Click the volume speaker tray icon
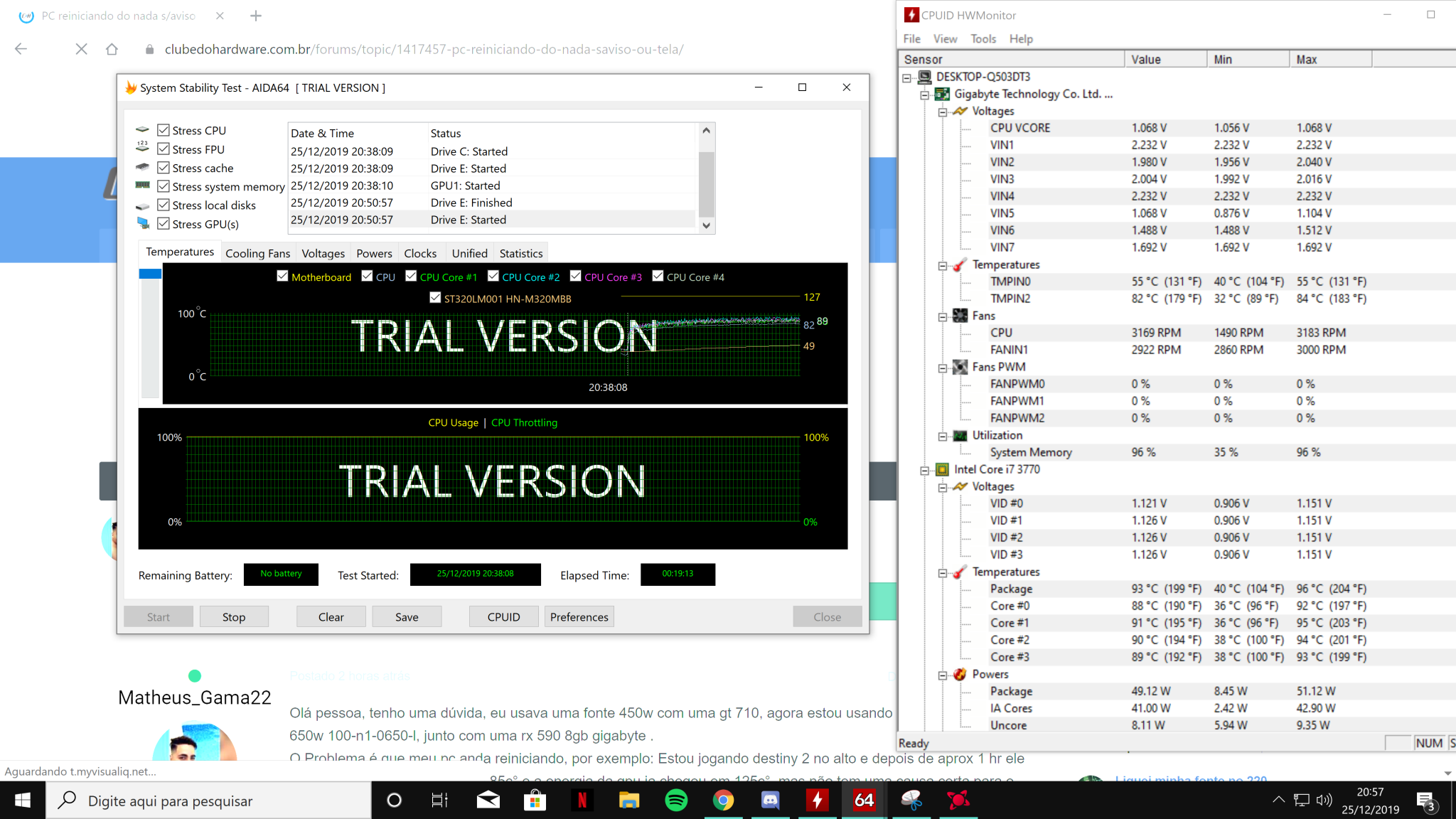This screenshot has width=1456, height=819. point(1324,800)
